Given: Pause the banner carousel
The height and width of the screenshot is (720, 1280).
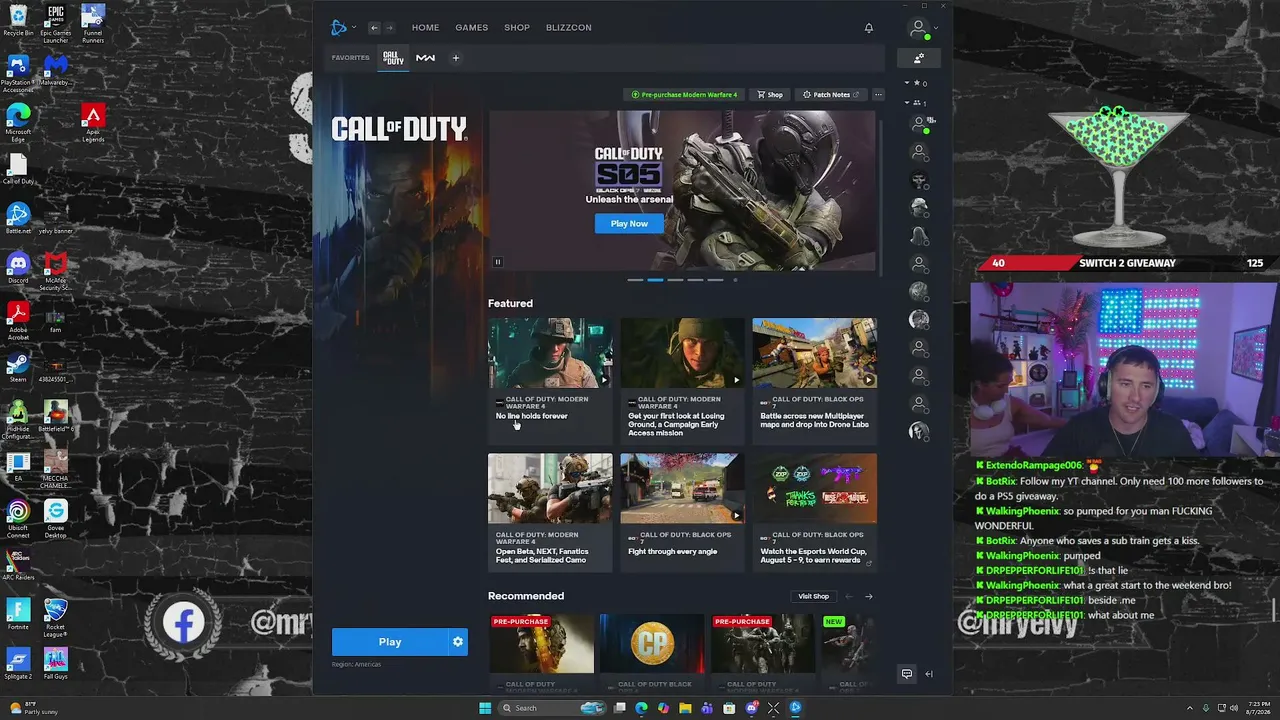Looking at the screenshot, I should [498, 262].
